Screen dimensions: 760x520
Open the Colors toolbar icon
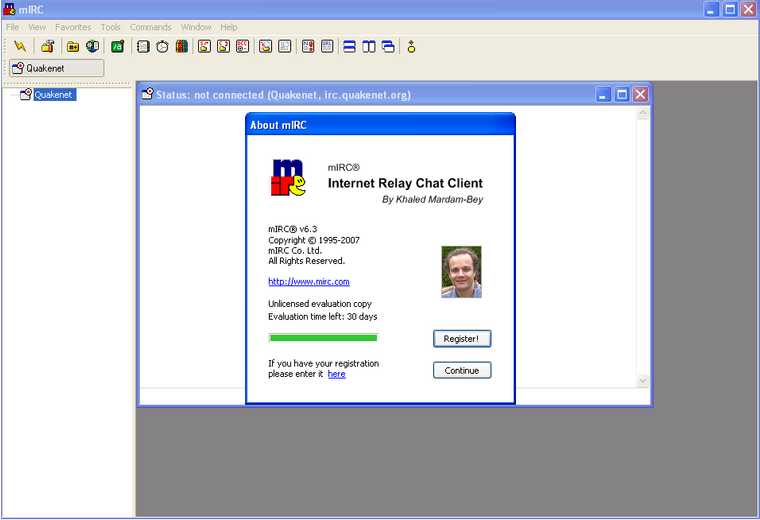click(x=182, y=47)
